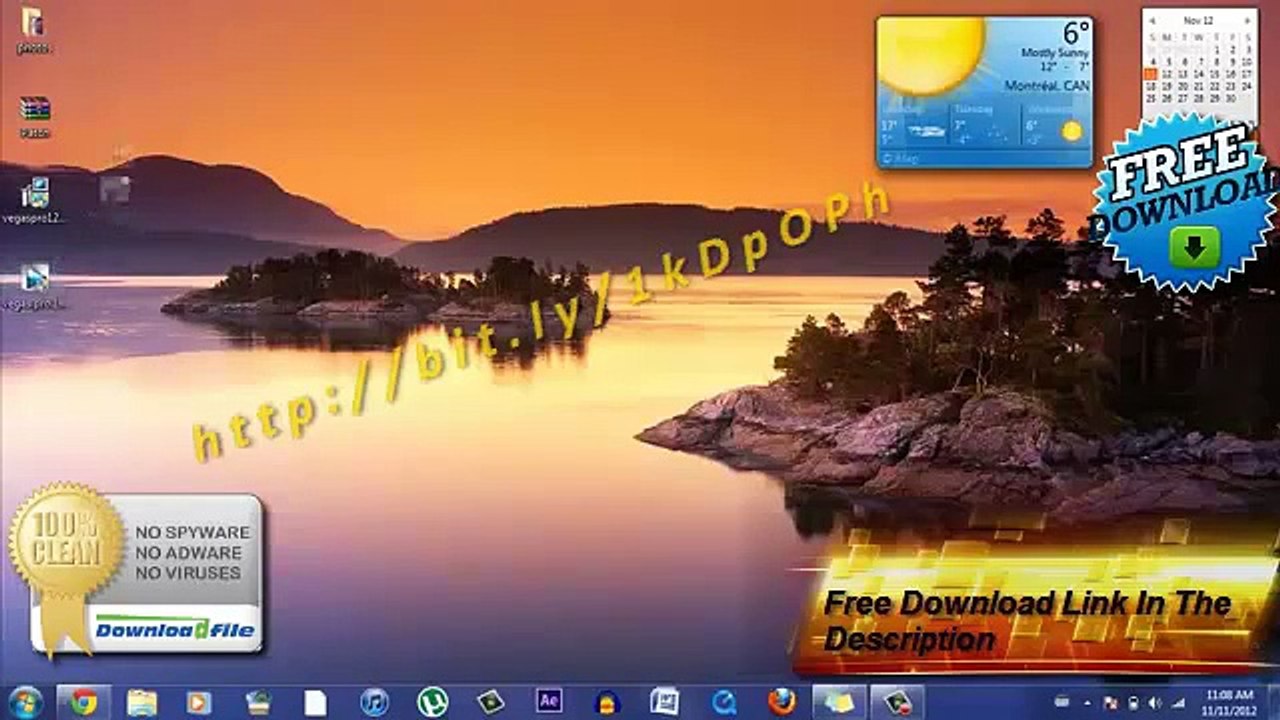Open the yellow notes taskbar icon right of Firefox
Viewport: 1280px width, 720px height.
tap(839, 702)
